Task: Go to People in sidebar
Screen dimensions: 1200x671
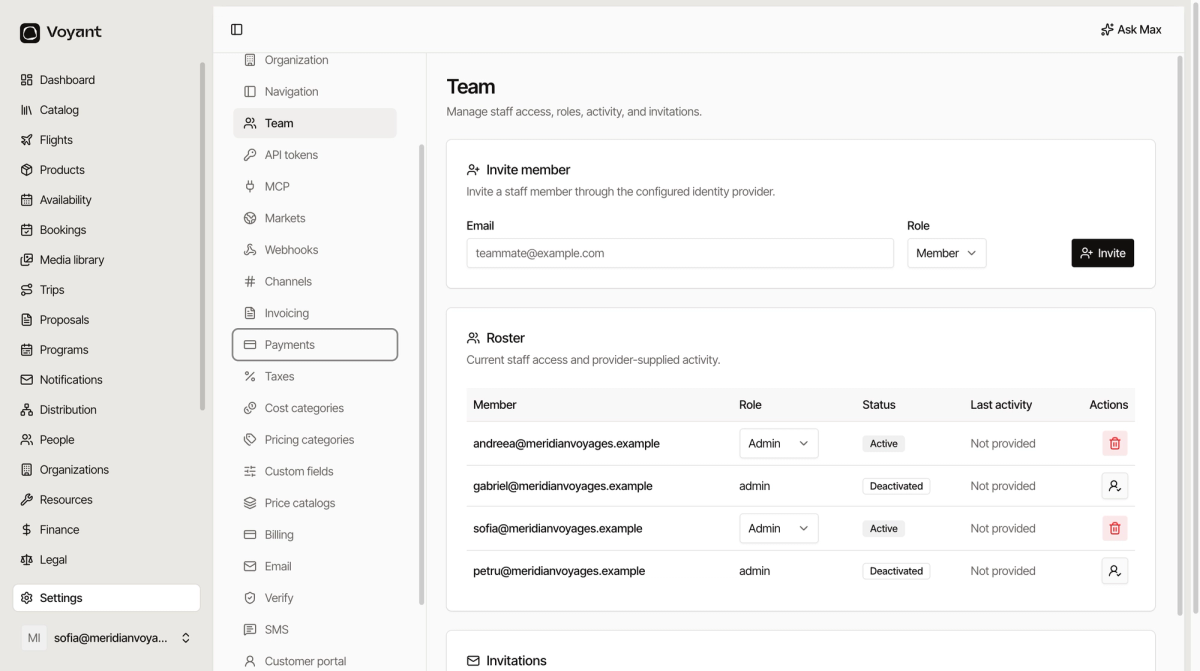Action: pos(107,440)
